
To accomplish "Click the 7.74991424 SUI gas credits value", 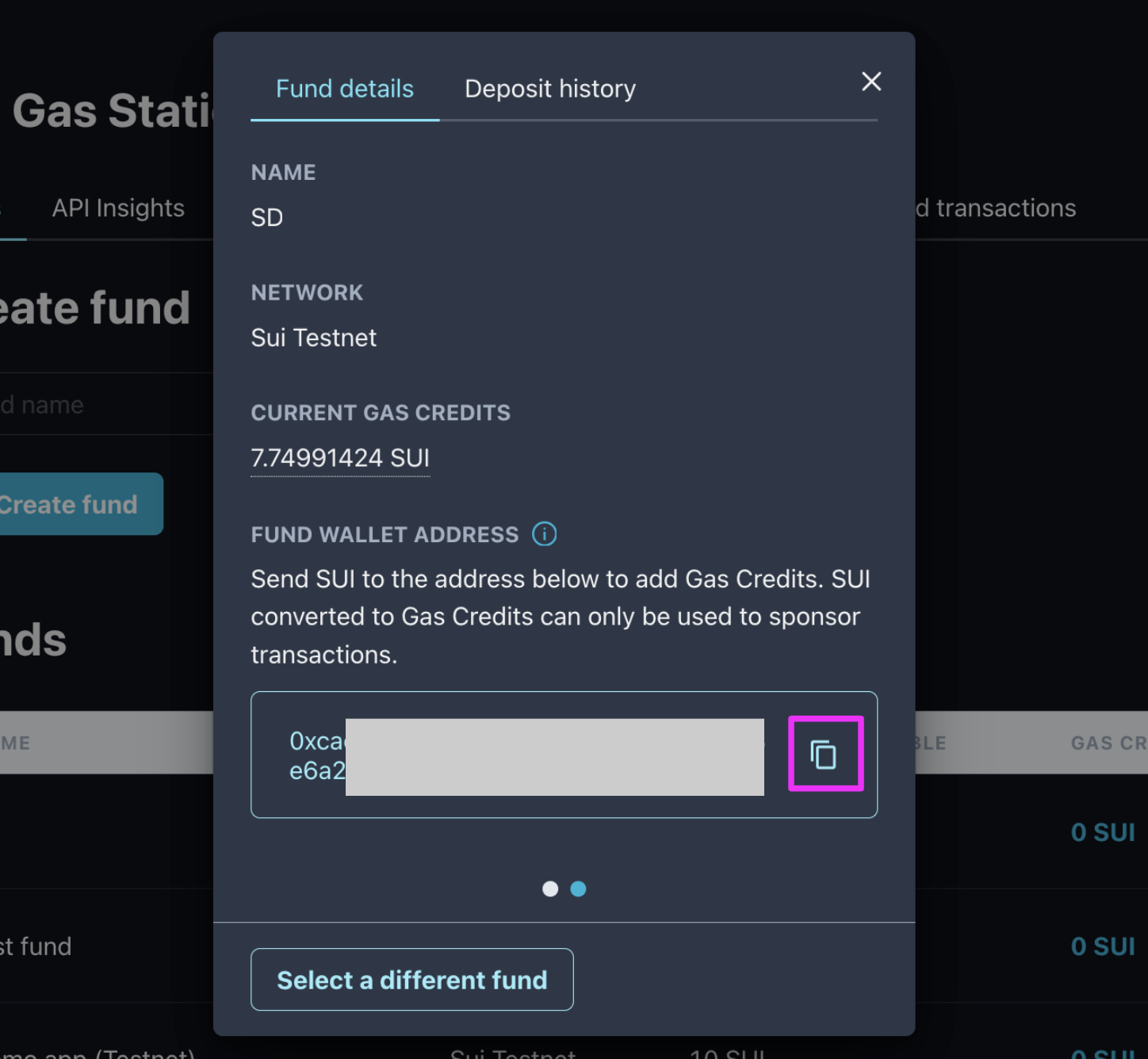I will pyautogui.click(x=340, y=458).
